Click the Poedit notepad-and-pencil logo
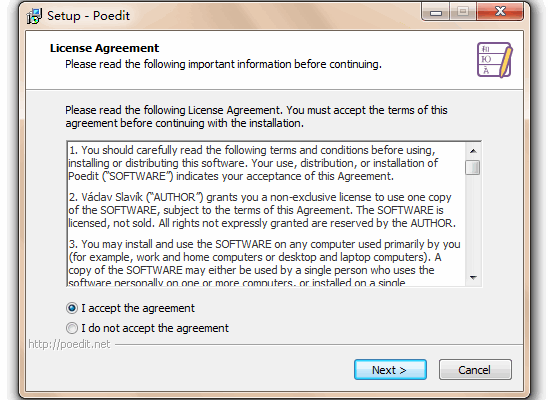The height and width of the screenshot is (400, 548). [495, 60]
